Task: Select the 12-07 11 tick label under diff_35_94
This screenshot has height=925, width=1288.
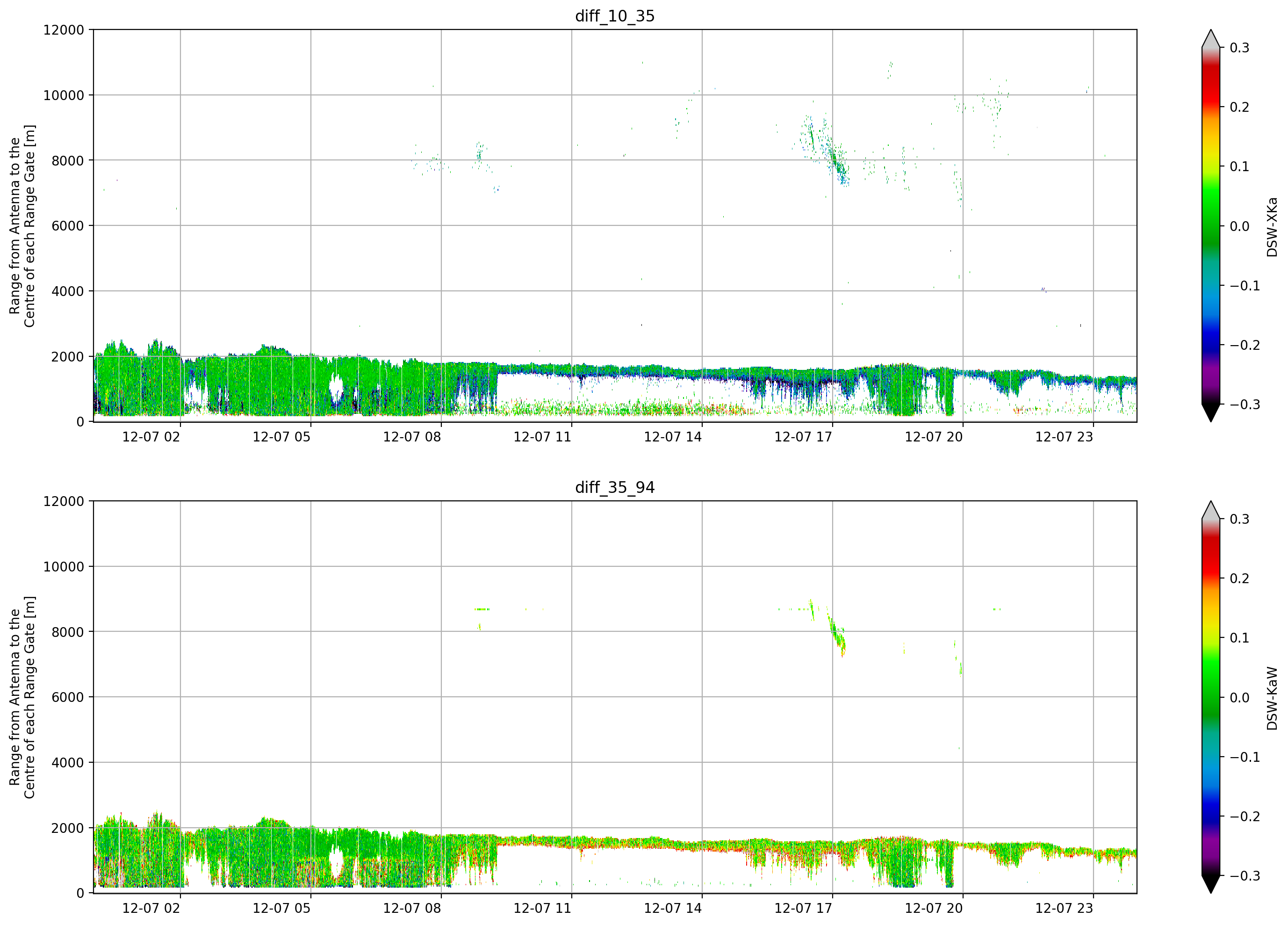Action: 542,909
